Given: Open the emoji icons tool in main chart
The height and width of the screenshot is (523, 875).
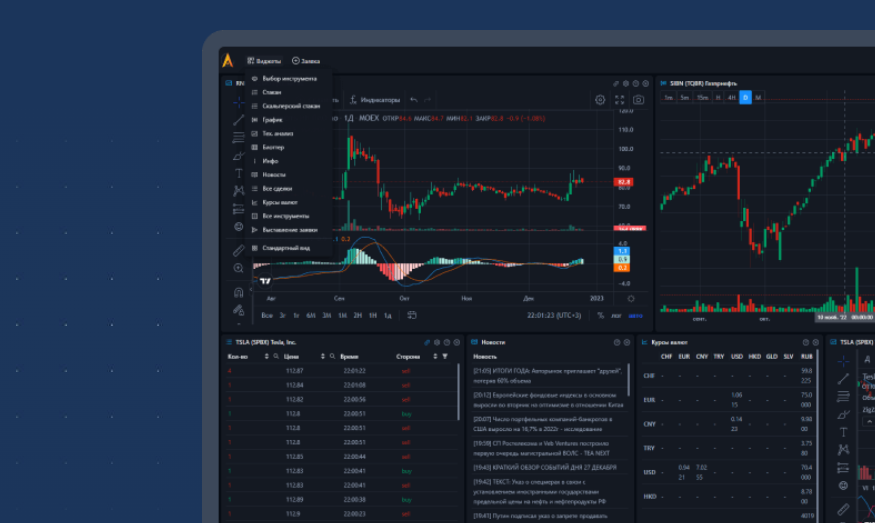Looking at the screenshot, I should (x=238, y=227).
